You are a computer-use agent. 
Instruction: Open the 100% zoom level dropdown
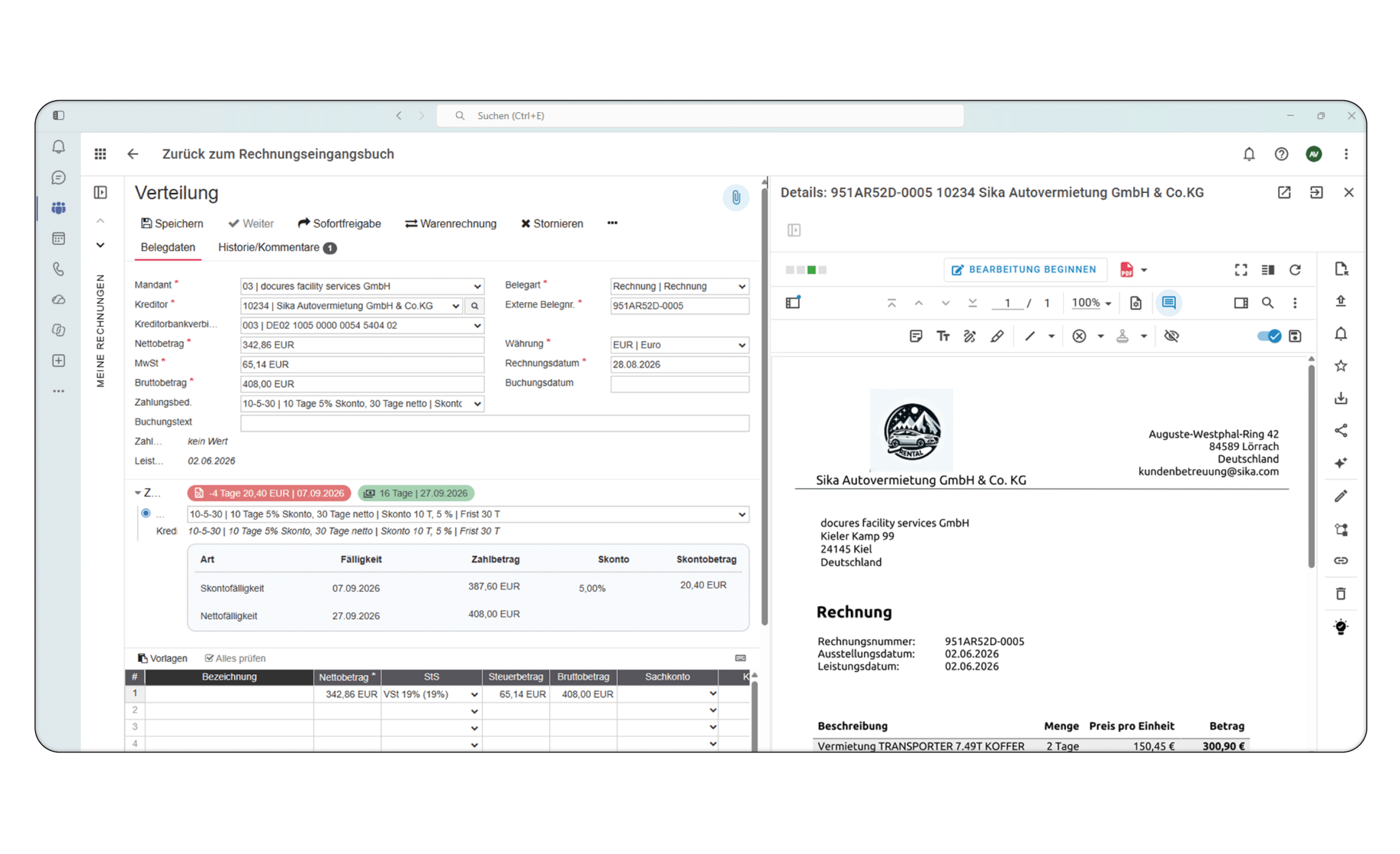coord(1091,303)
